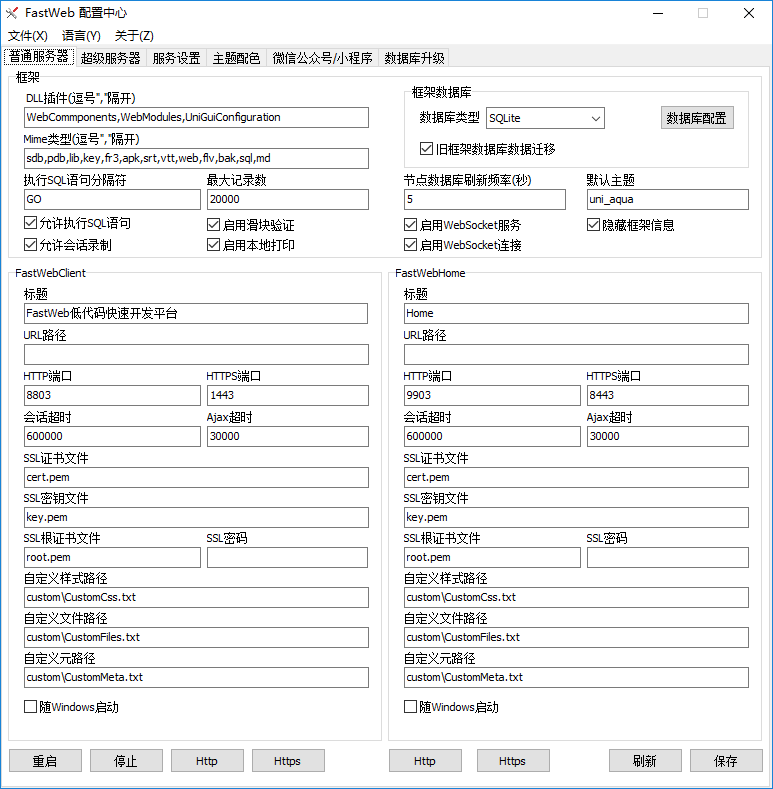Screen dimensions: 773x789
Task: Enable 随Windows启动 under FastWebClient
Action: [x=31, y=707]
